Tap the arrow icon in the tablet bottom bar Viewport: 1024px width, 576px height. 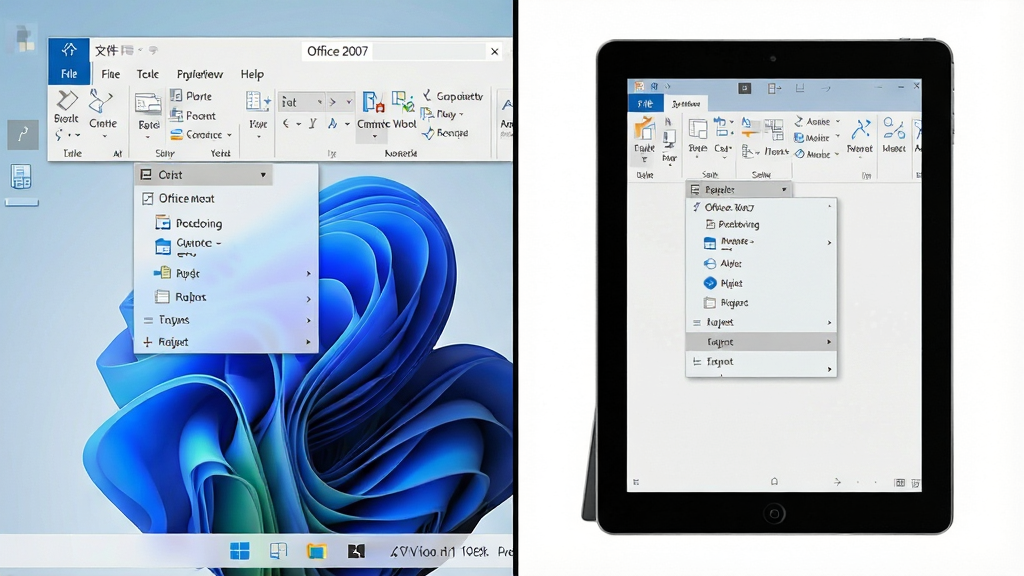837,482
